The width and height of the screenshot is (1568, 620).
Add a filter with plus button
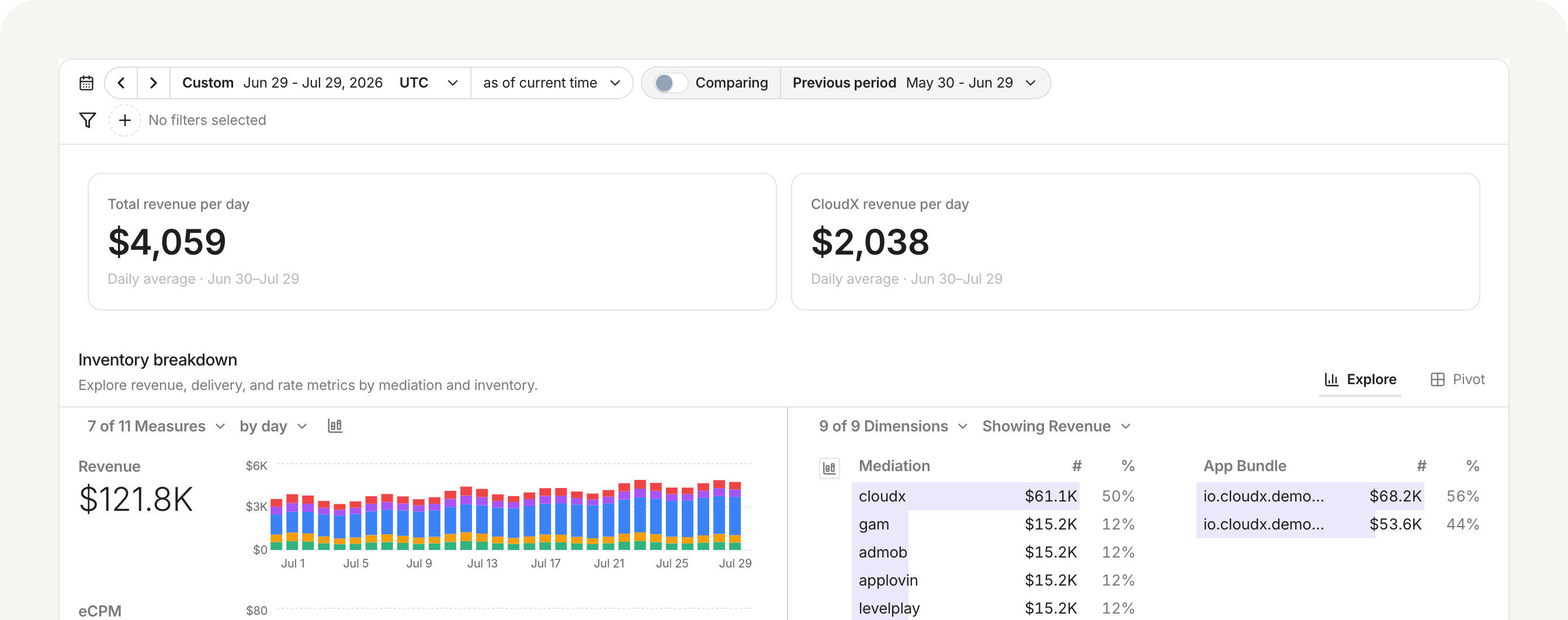125,120
